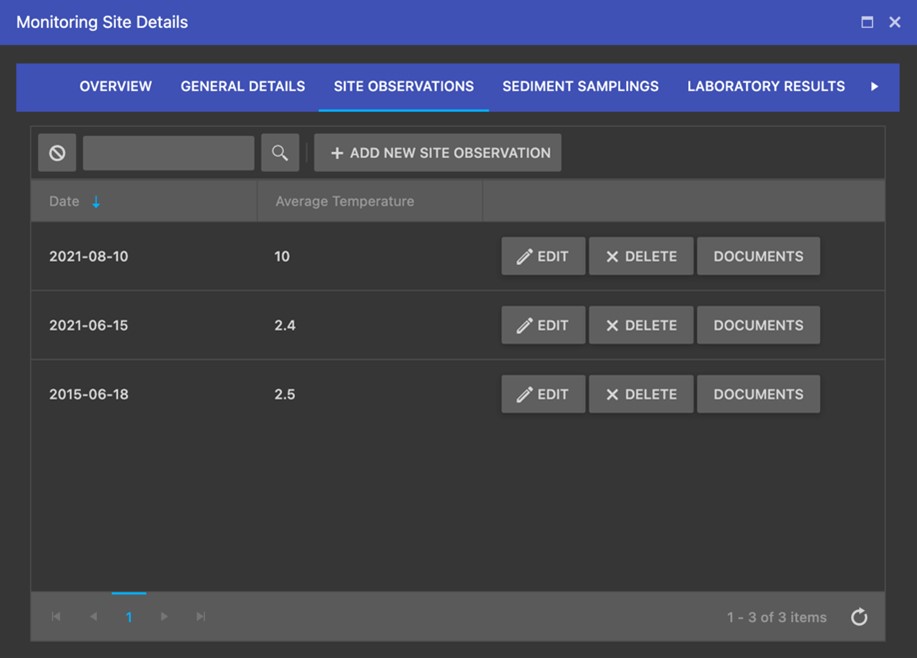
Task: Focus the search text field
Action: pos(168,153)
